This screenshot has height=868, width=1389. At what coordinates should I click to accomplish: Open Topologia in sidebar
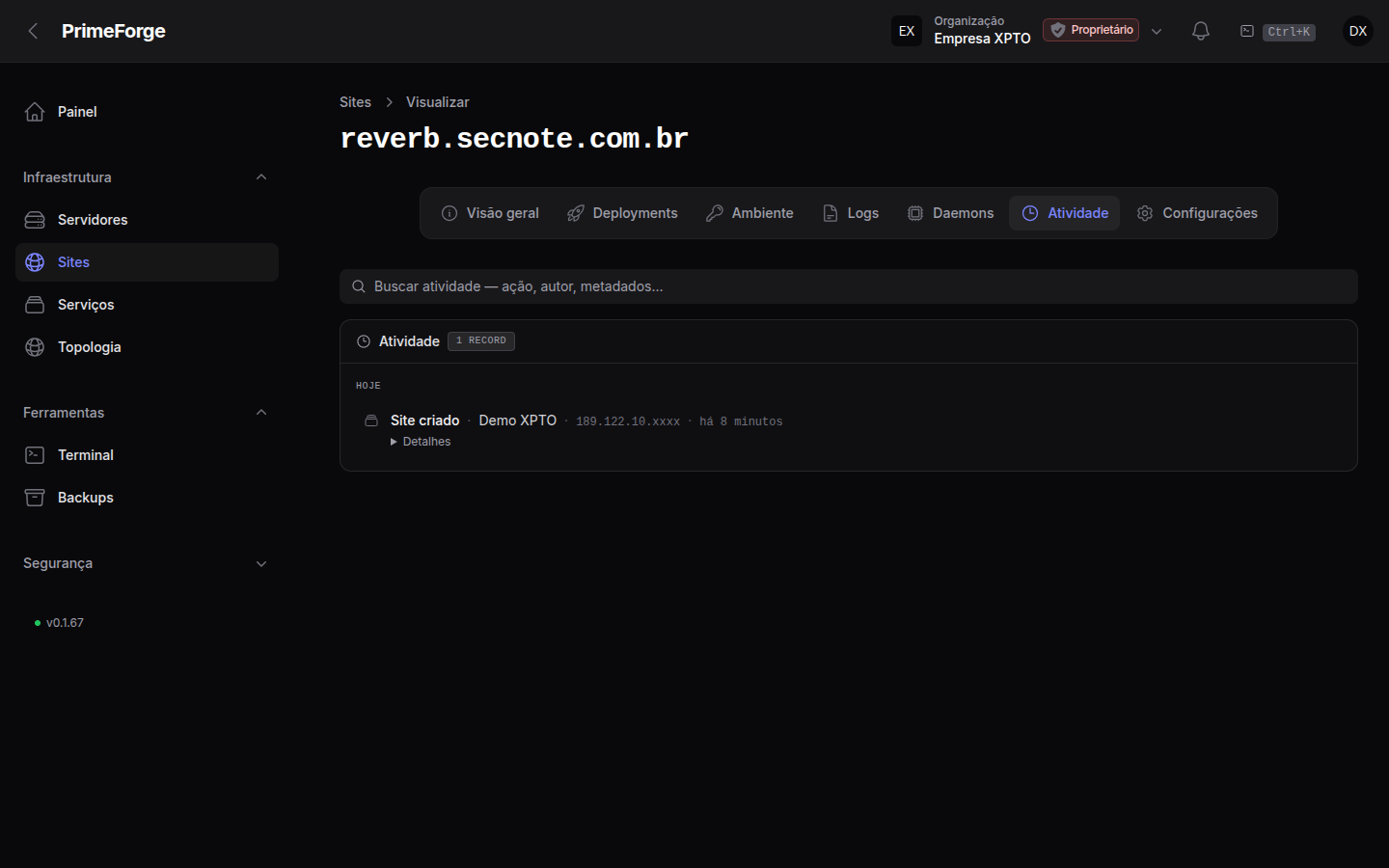pyautogui.click(x=147, y=347)
